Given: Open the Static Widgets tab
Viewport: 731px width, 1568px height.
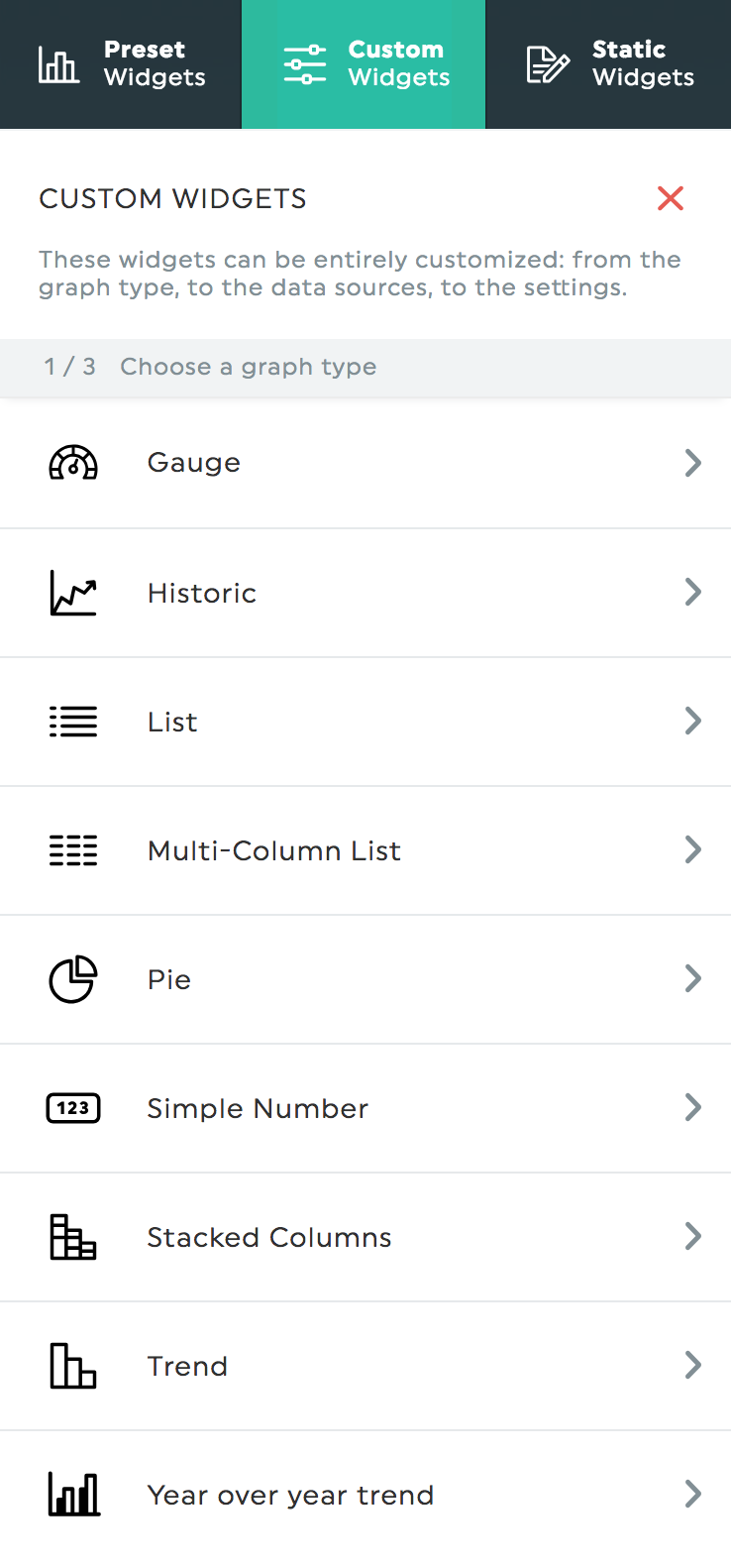Looking at the screenshot, I should (608, 64).
